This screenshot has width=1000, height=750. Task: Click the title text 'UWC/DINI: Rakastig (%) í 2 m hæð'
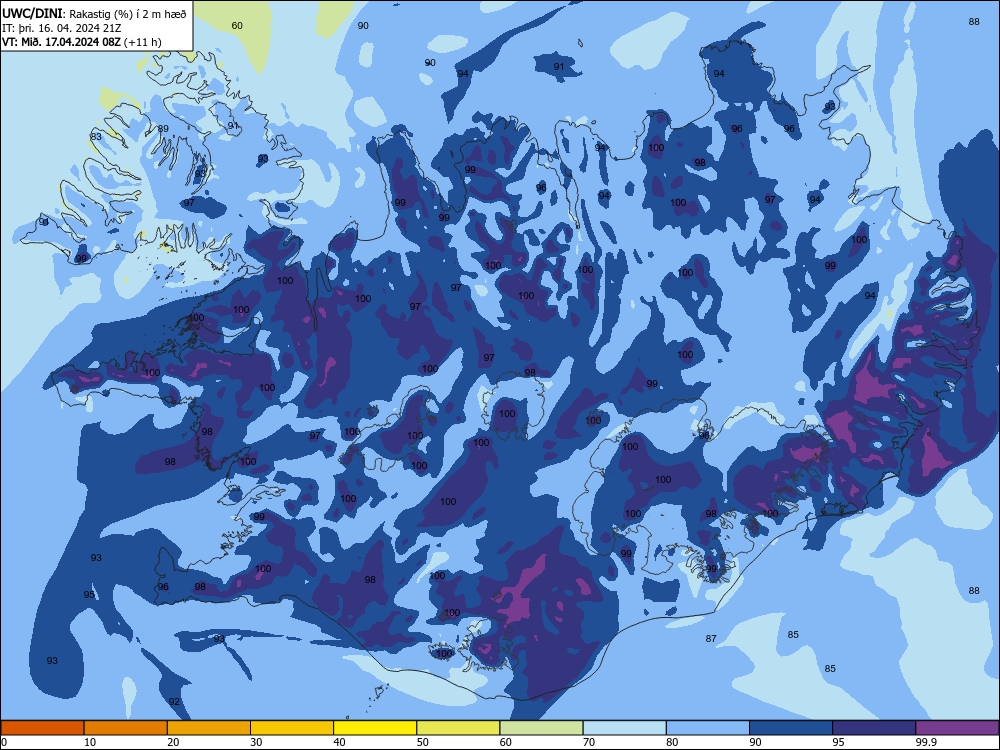[x=94, y=14]
